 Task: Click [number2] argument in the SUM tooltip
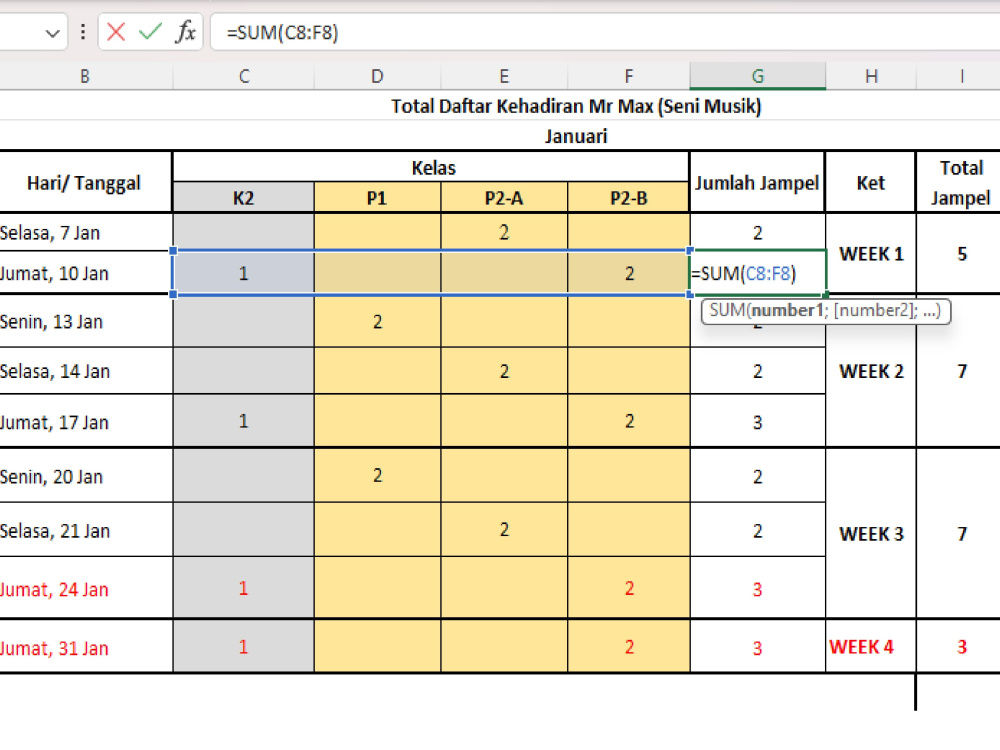(874, 311)
